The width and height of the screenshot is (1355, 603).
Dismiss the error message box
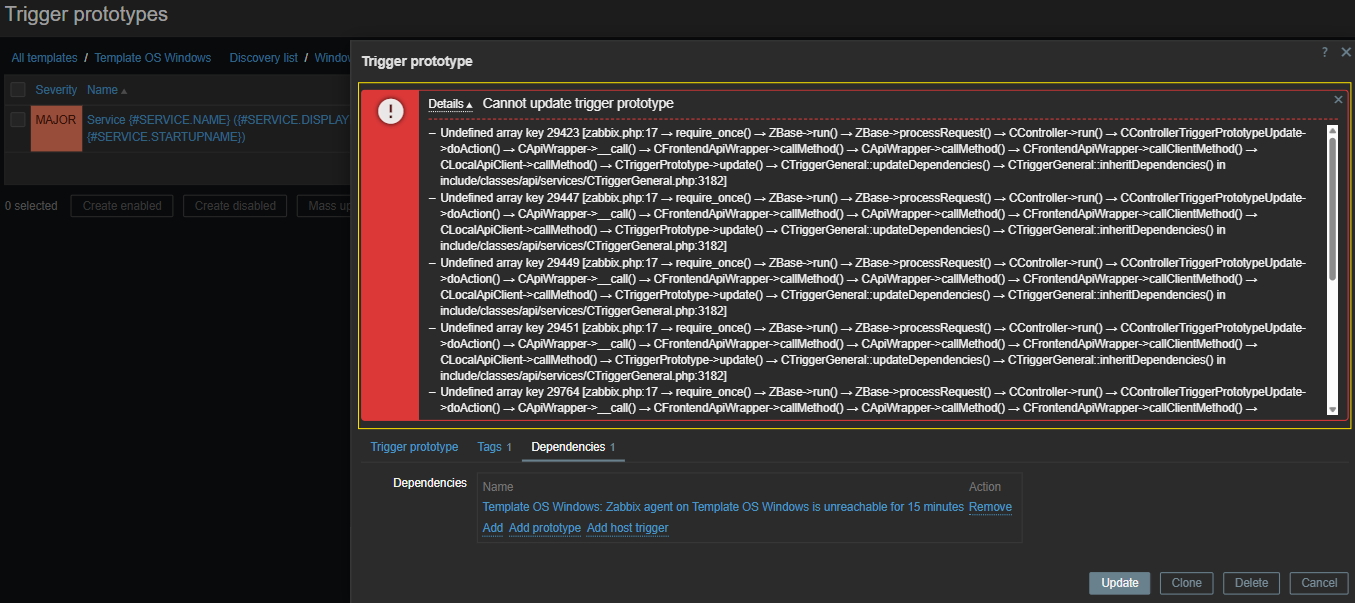pyautogui.click(x=1338, y=100)
